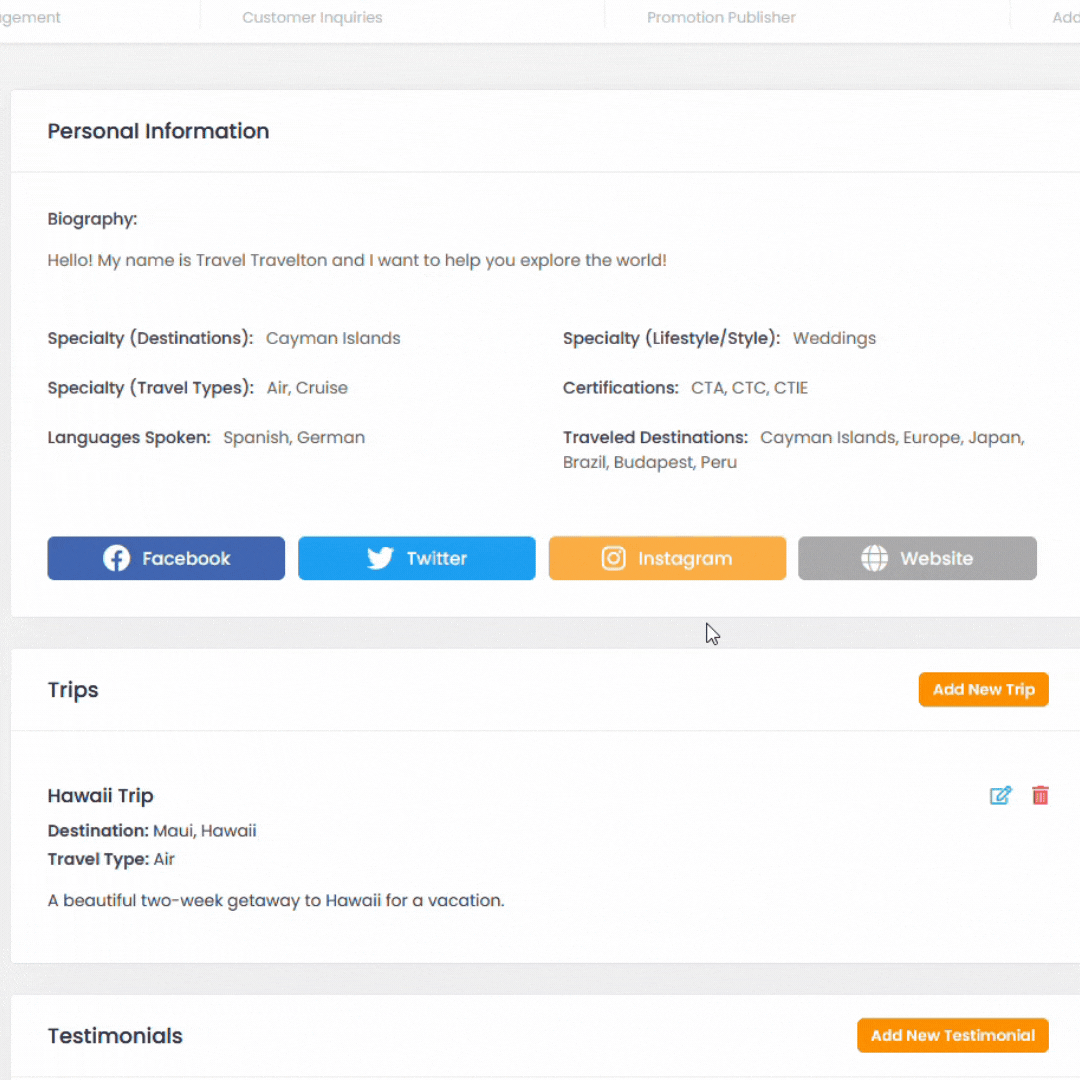This screenshot has height=1080, width=1080.
Task: Switch to the Promotion Publisher tab
Action: (x=721, y=17)
